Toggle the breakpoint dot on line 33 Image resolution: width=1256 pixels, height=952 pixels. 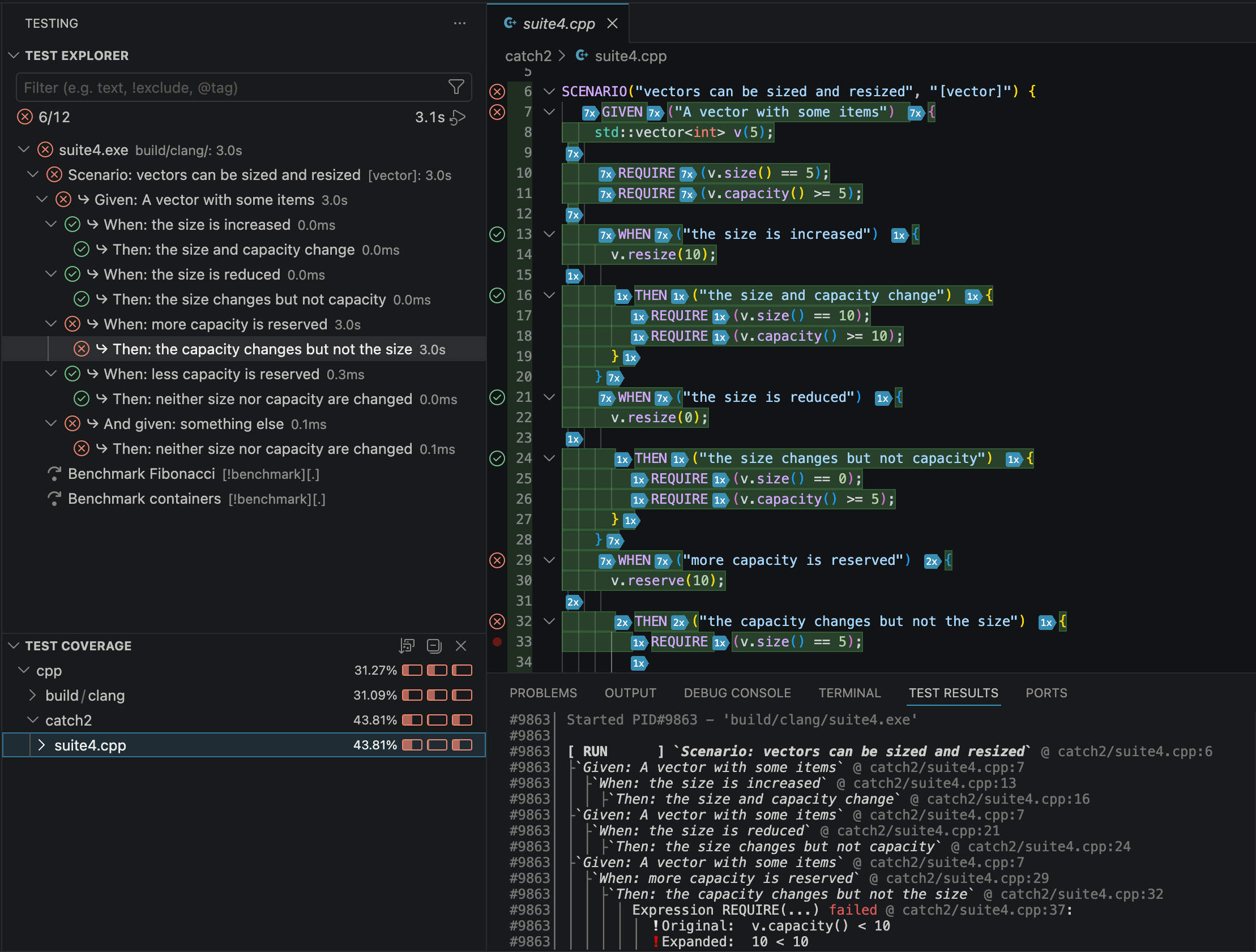pyautogui.click(x=497, y=641)
